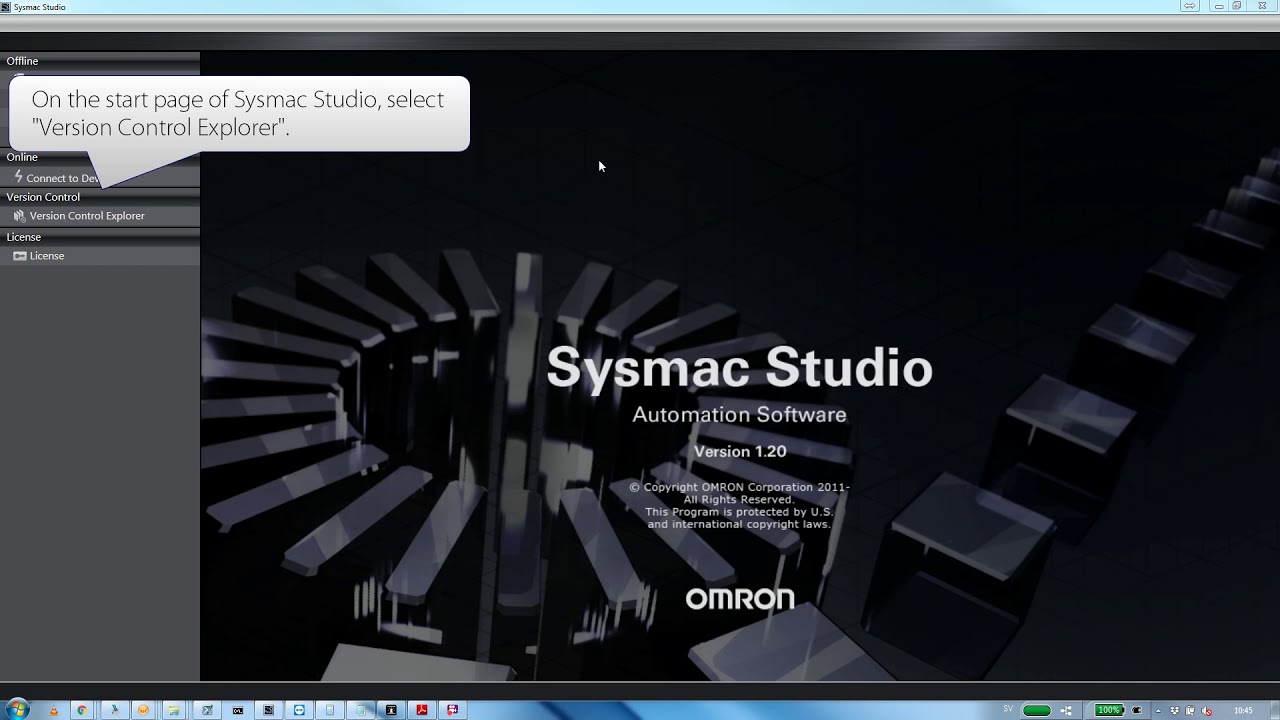Open the 10:45 system clock
This screenshot has height=720, width=1280.
point(1243,710)
